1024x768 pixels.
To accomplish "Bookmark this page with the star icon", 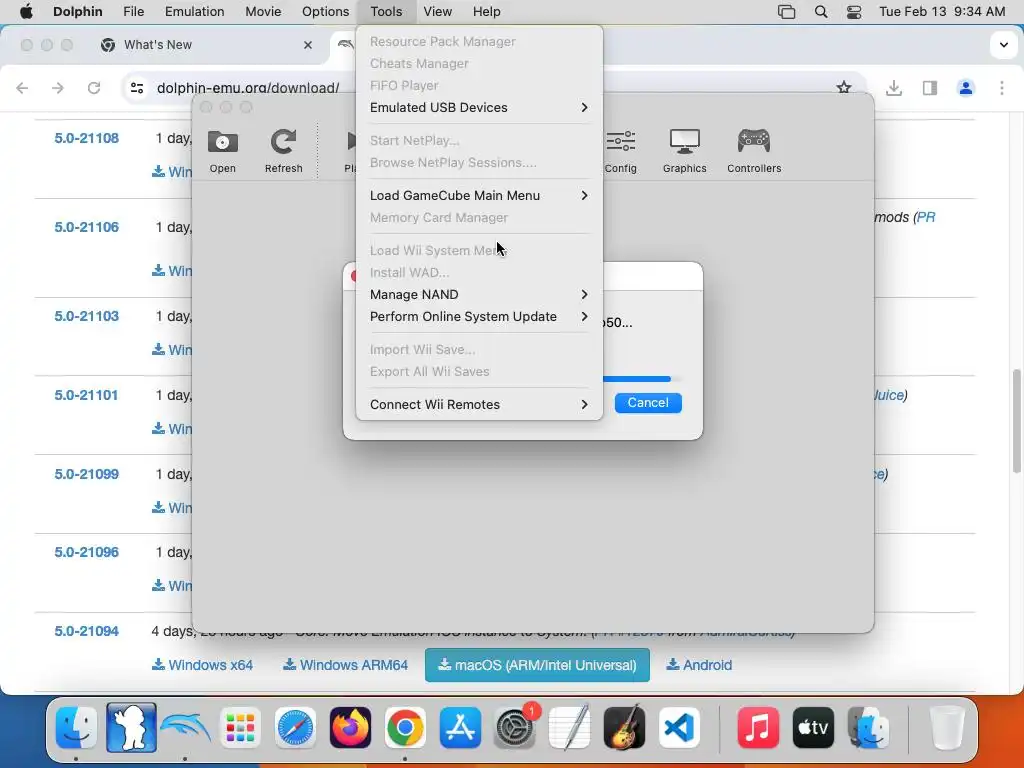I will [844, 88].
